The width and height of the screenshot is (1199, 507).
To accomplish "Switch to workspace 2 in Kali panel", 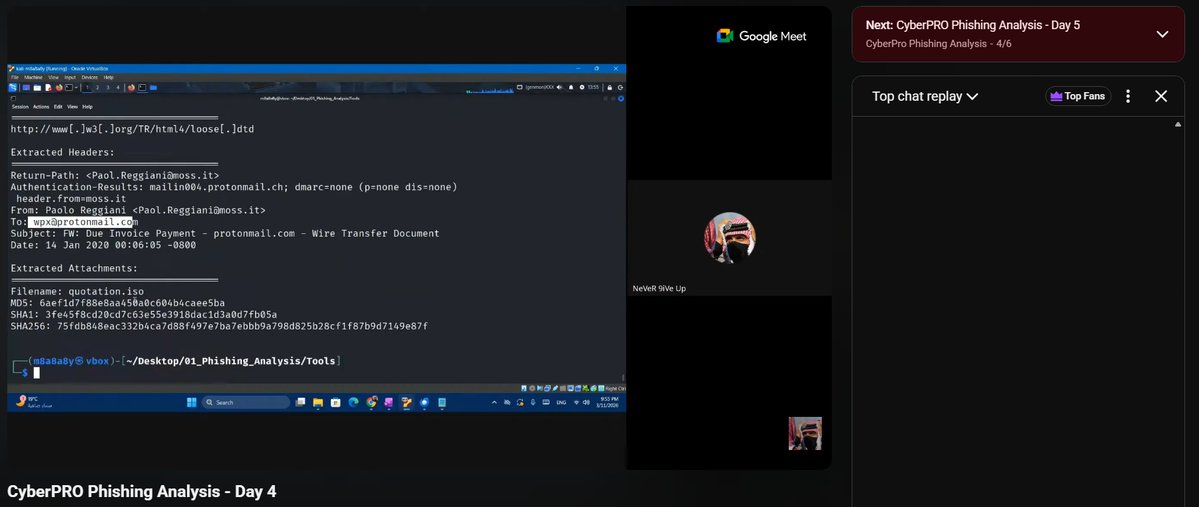I will point(97,88).
